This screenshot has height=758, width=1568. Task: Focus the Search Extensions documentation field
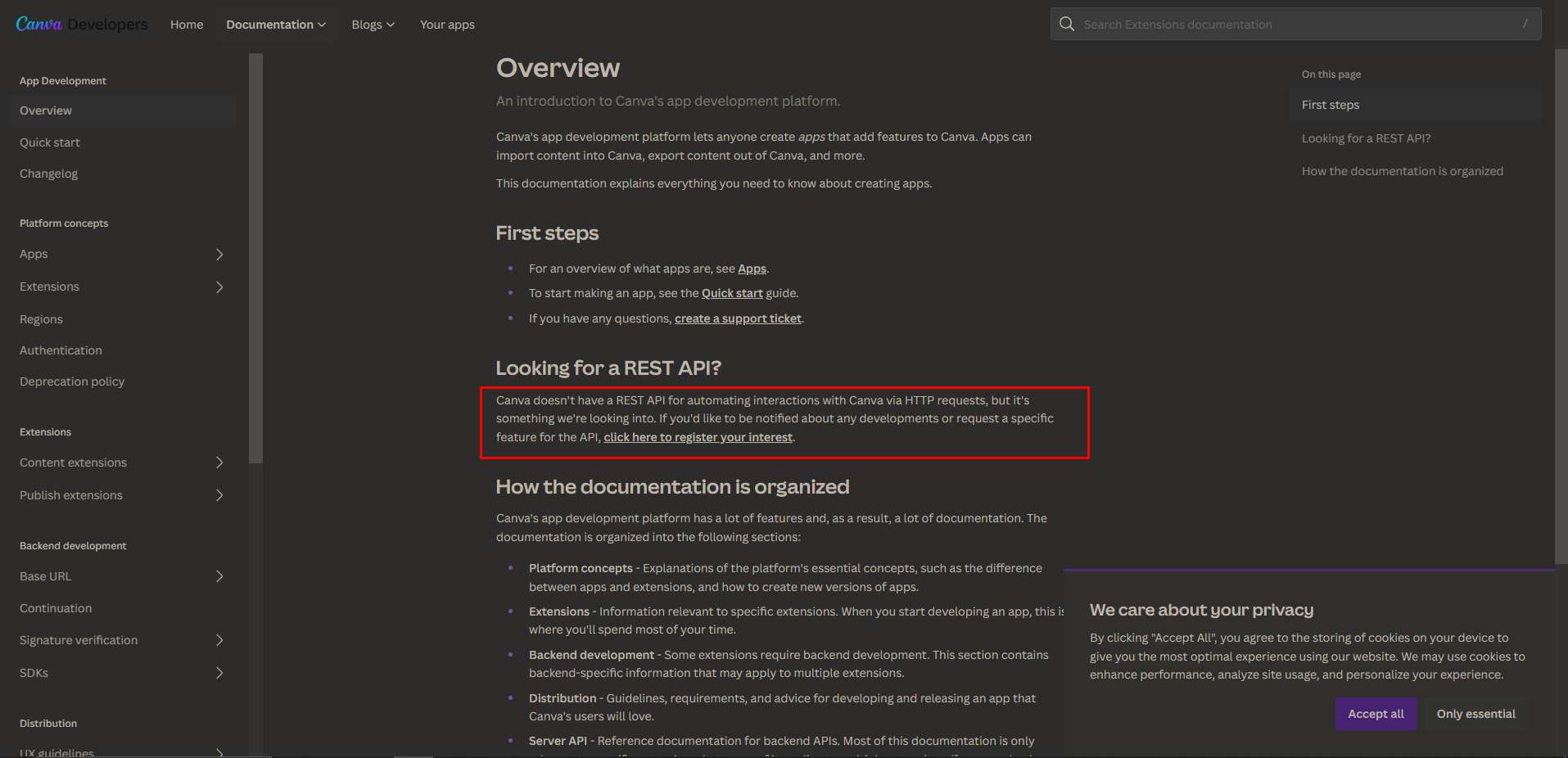point(1295,24)
